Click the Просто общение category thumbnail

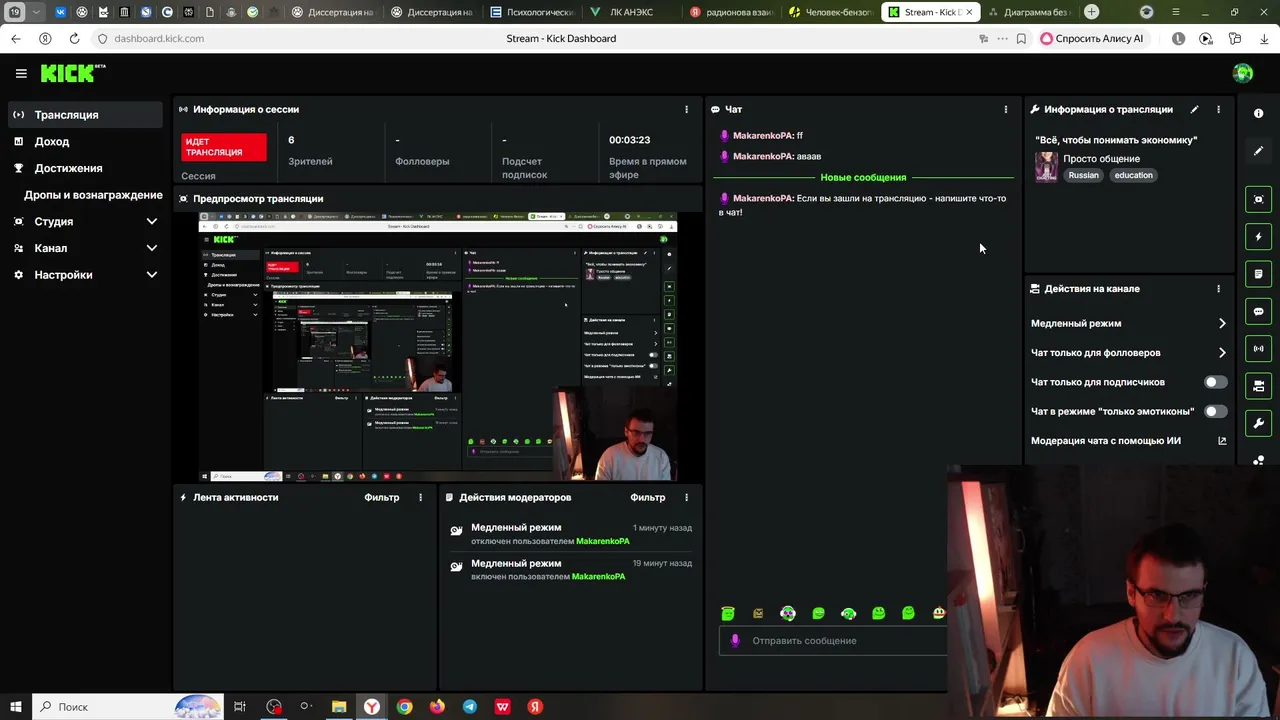click(x=1046, y=167)
